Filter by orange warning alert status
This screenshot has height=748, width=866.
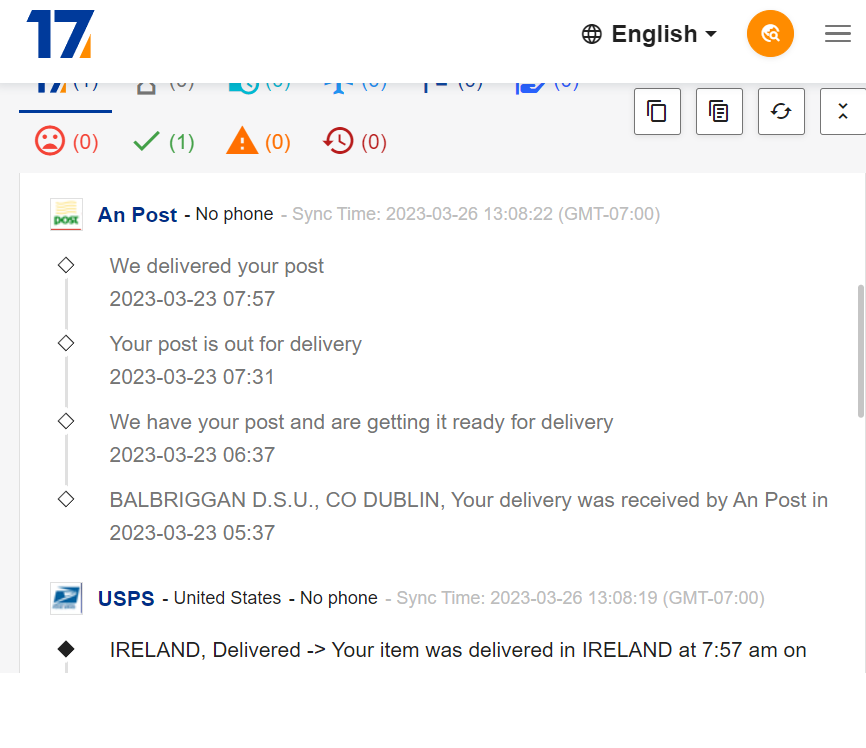click(258, 141)
